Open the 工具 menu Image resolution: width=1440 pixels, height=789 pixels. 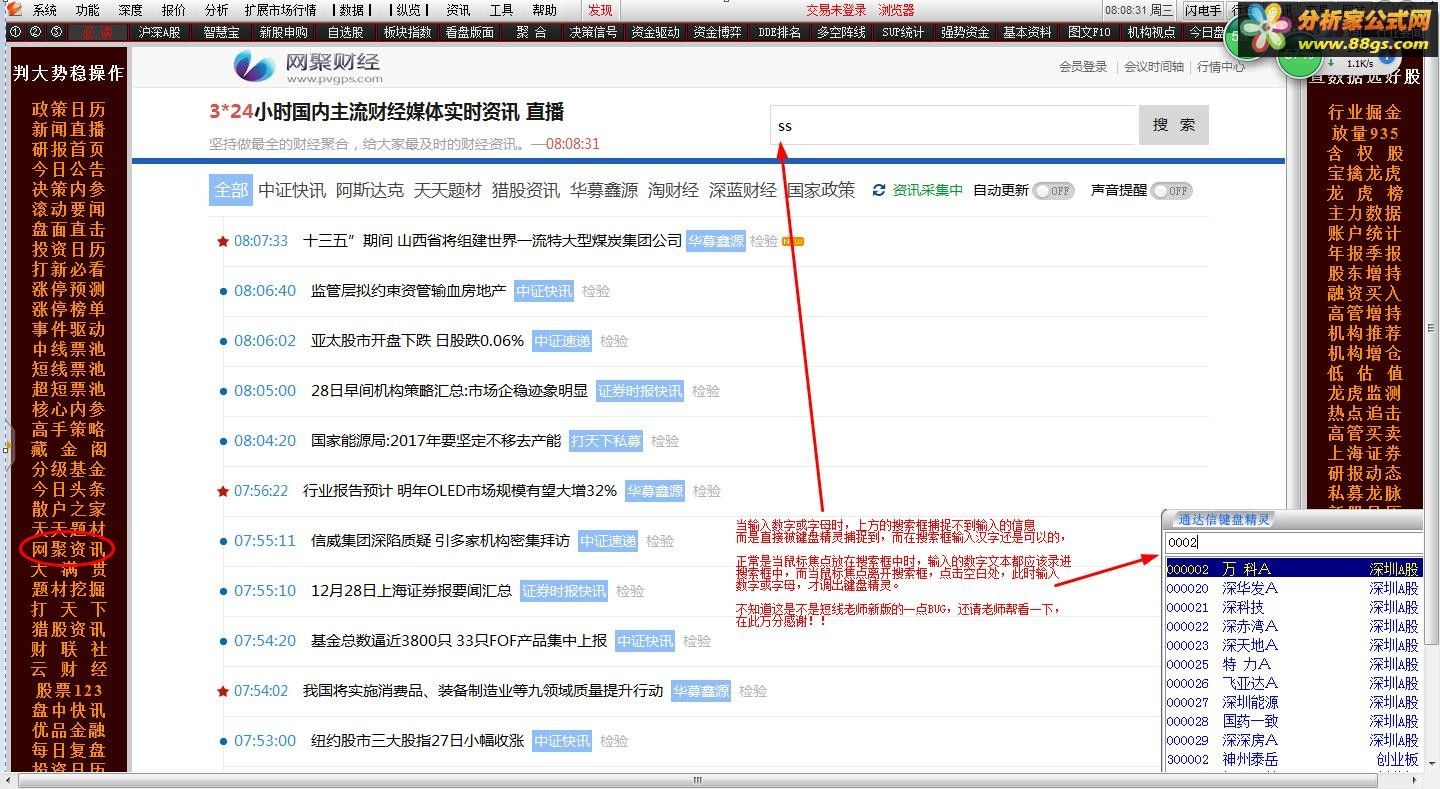(501, 10)
